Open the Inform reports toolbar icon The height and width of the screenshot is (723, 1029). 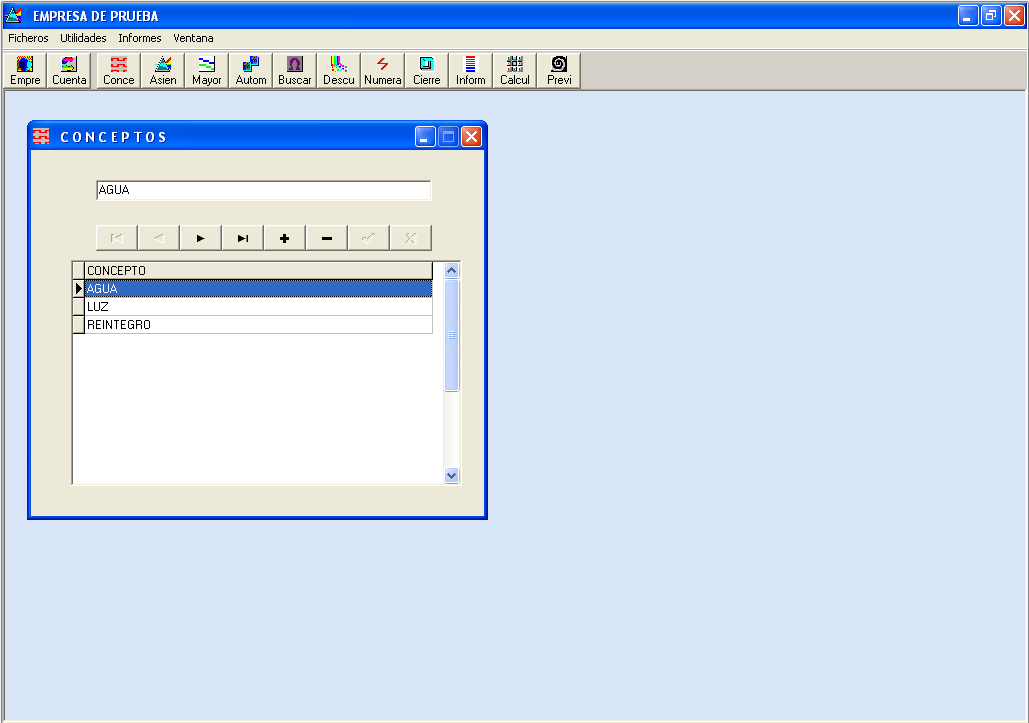[471, 71]
